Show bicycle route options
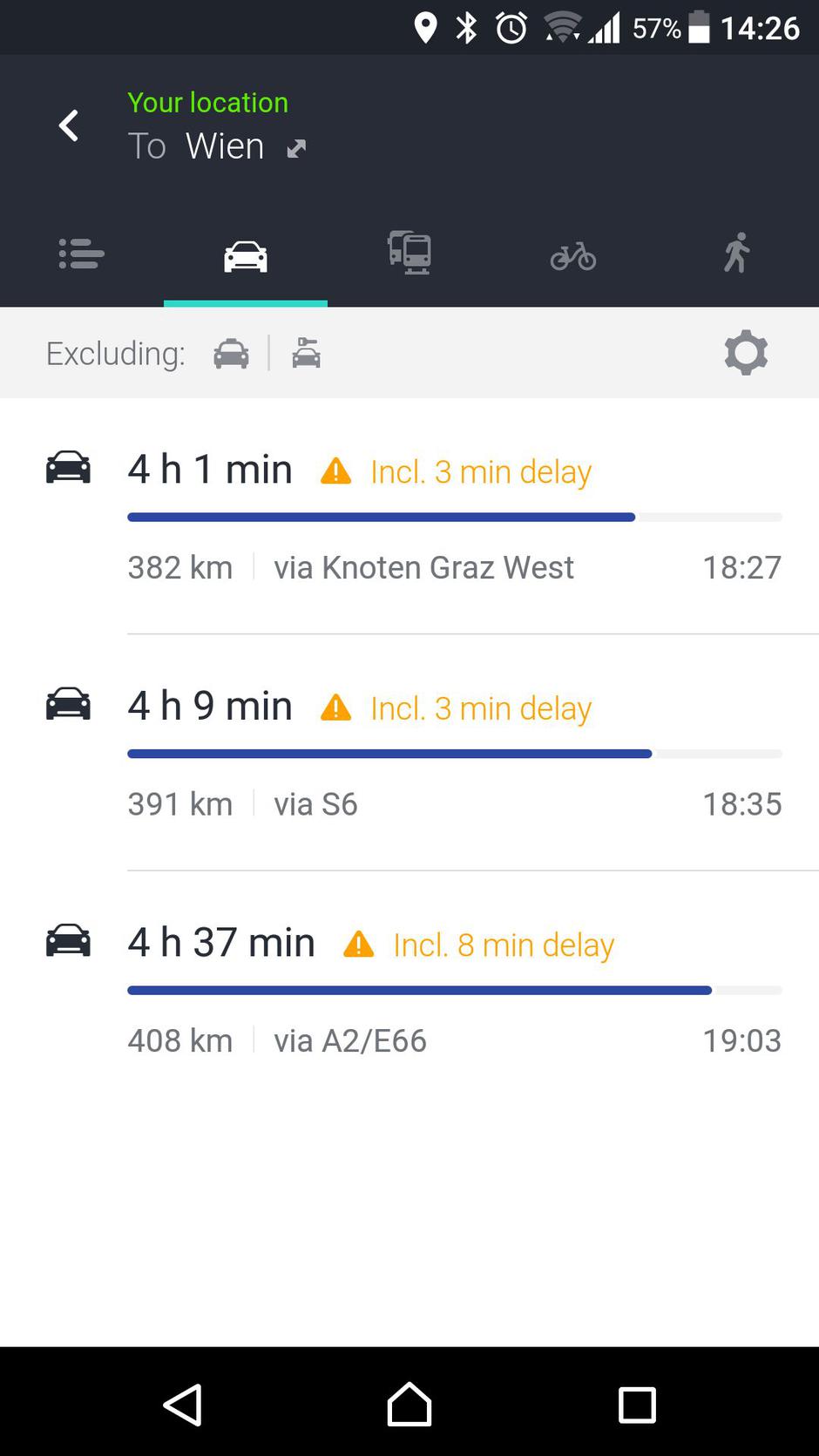 click(573, 256)
